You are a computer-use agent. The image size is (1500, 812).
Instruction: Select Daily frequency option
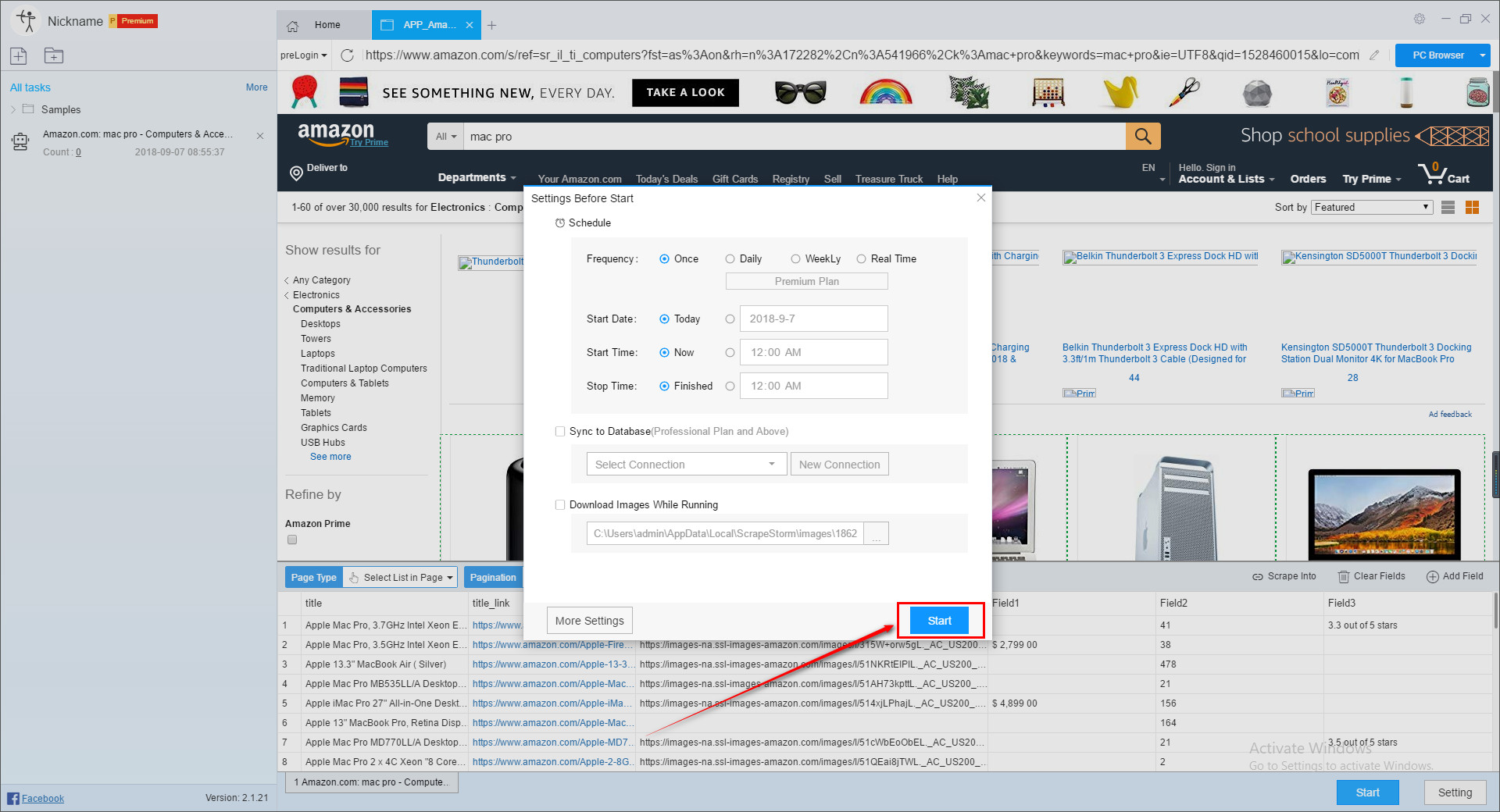click(730, 259)
